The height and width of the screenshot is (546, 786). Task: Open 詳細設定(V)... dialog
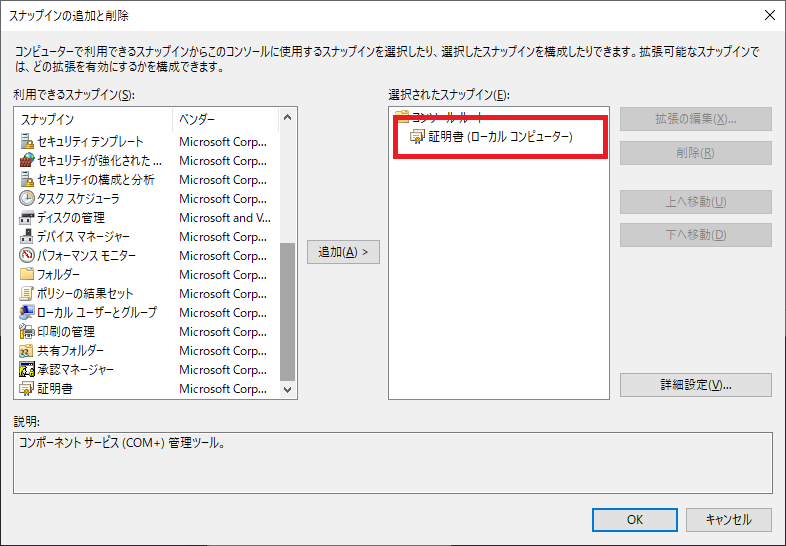(x=695, y=385)
